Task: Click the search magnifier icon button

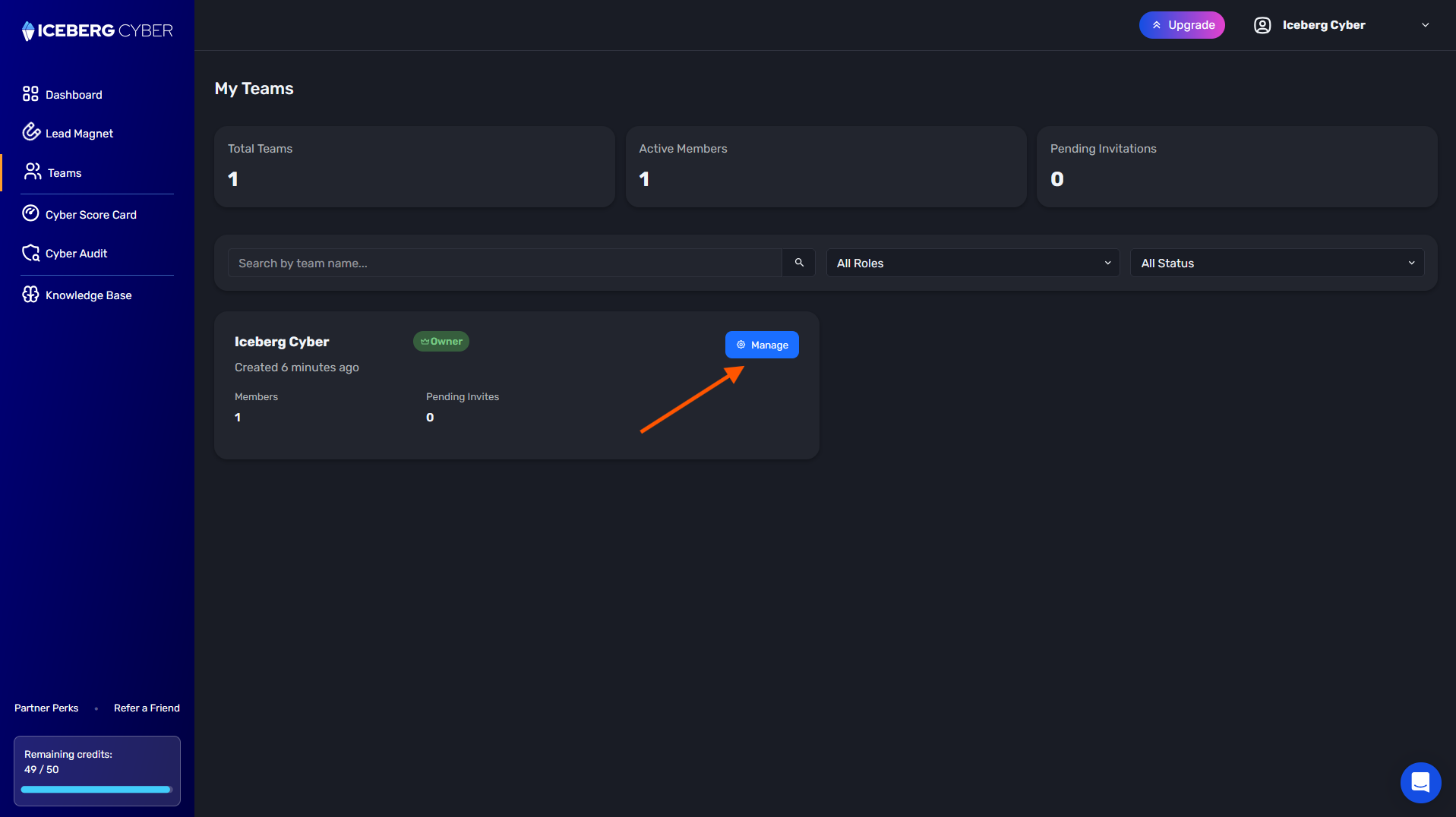Action: pyautogui.click(x=799, y=263)
